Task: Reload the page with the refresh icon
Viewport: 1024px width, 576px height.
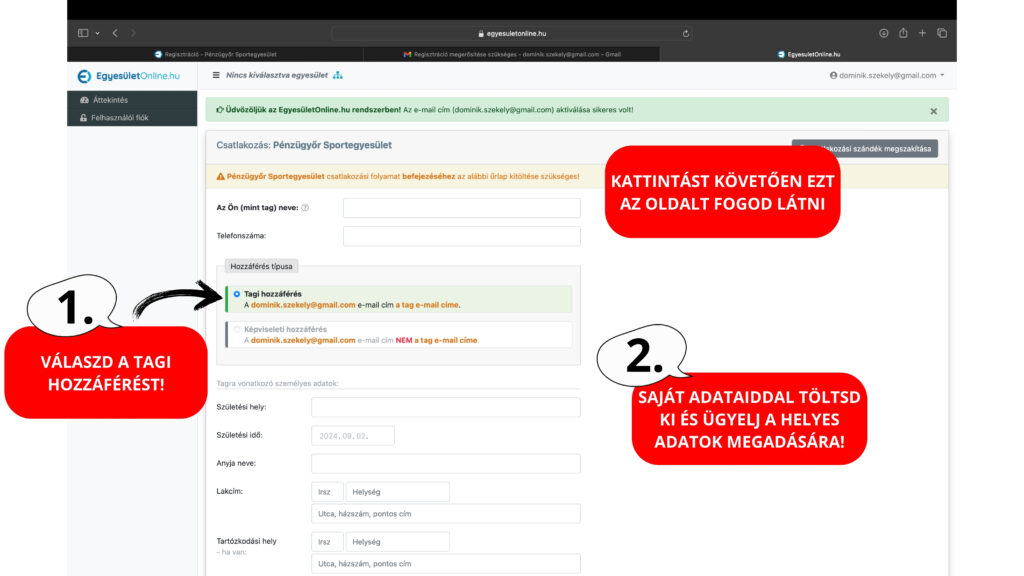Action: pyautogui.click(x=686, y=33)
